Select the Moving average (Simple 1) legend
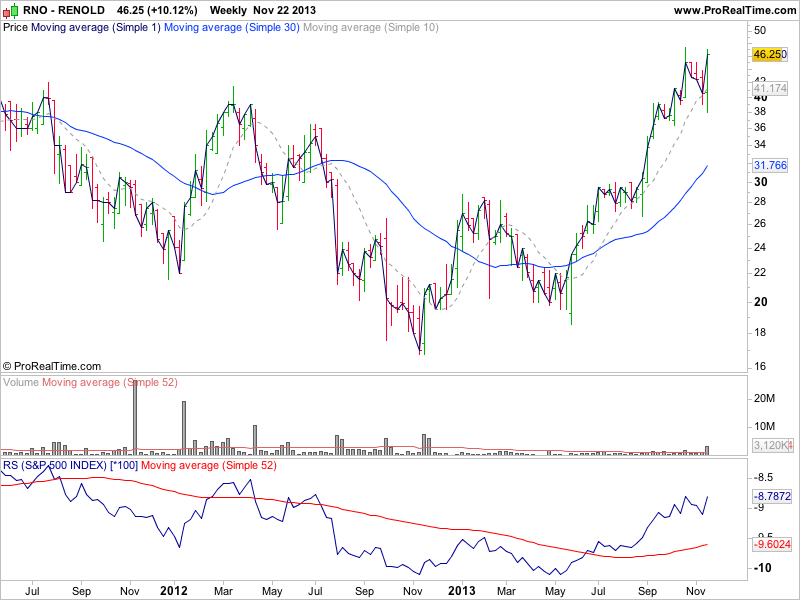This screenshot has height=600, width=800. point(95,28)
